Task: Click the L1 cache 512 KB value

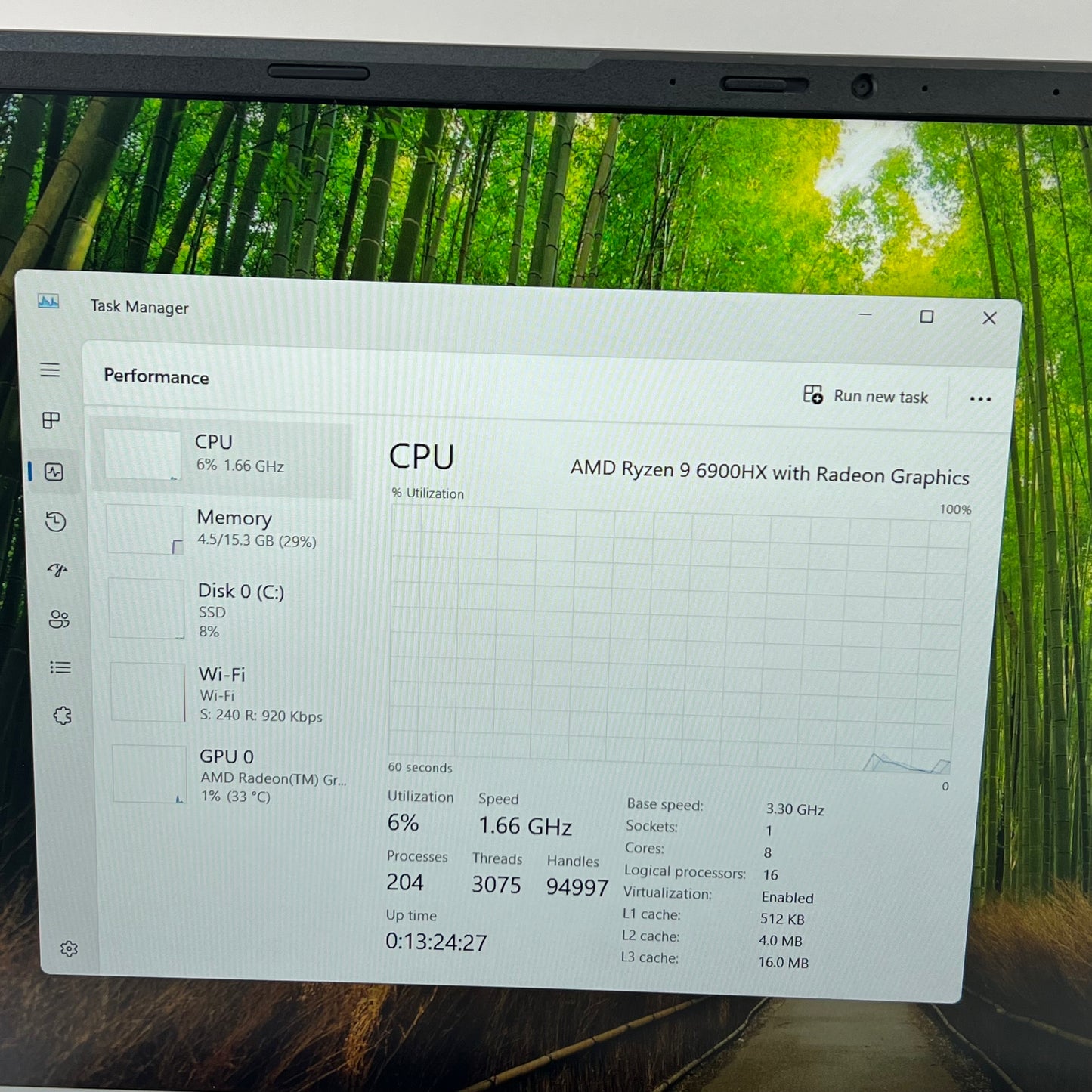Action: [782, 919]
